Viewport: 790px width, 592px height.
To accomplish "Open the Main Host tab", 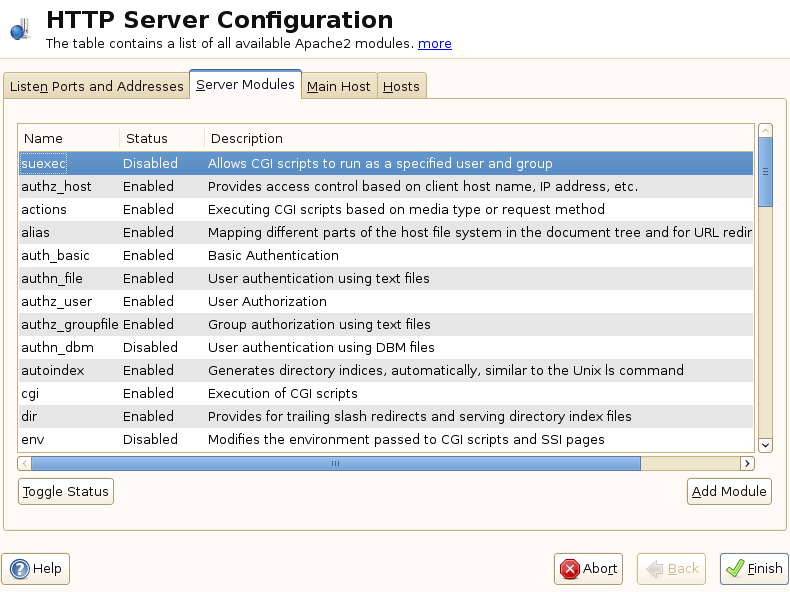I will tap(338, 86).
